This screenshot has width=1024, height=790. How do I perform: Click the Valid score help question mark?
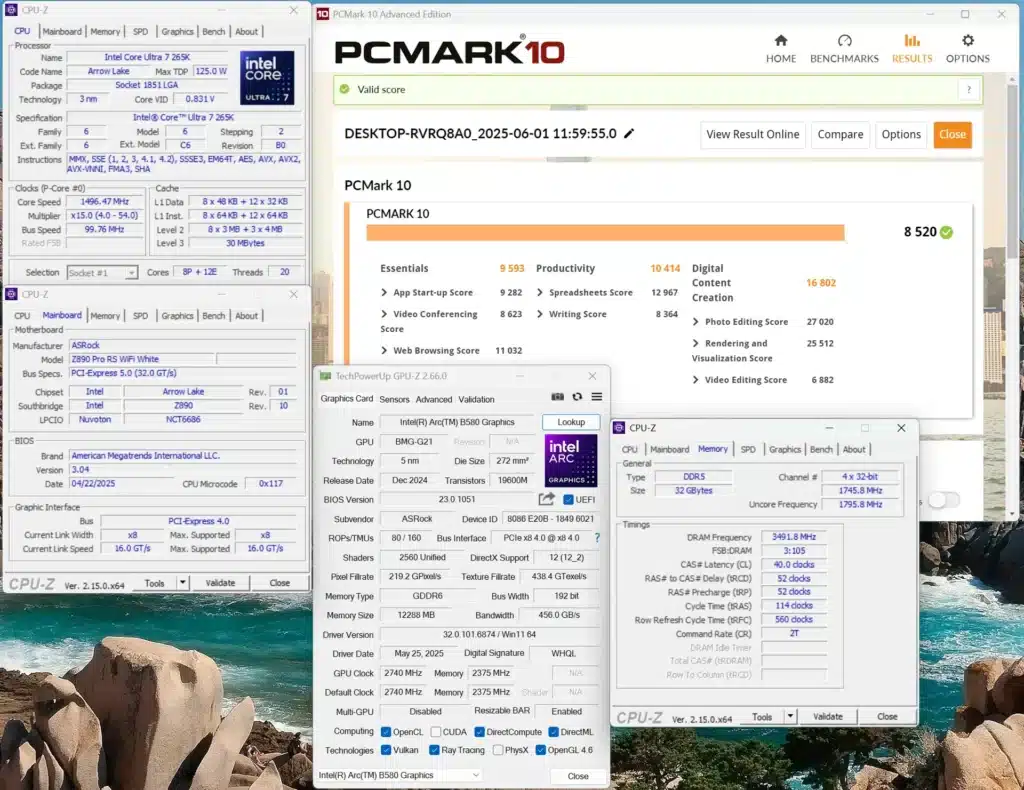click(x=968, y=89)
